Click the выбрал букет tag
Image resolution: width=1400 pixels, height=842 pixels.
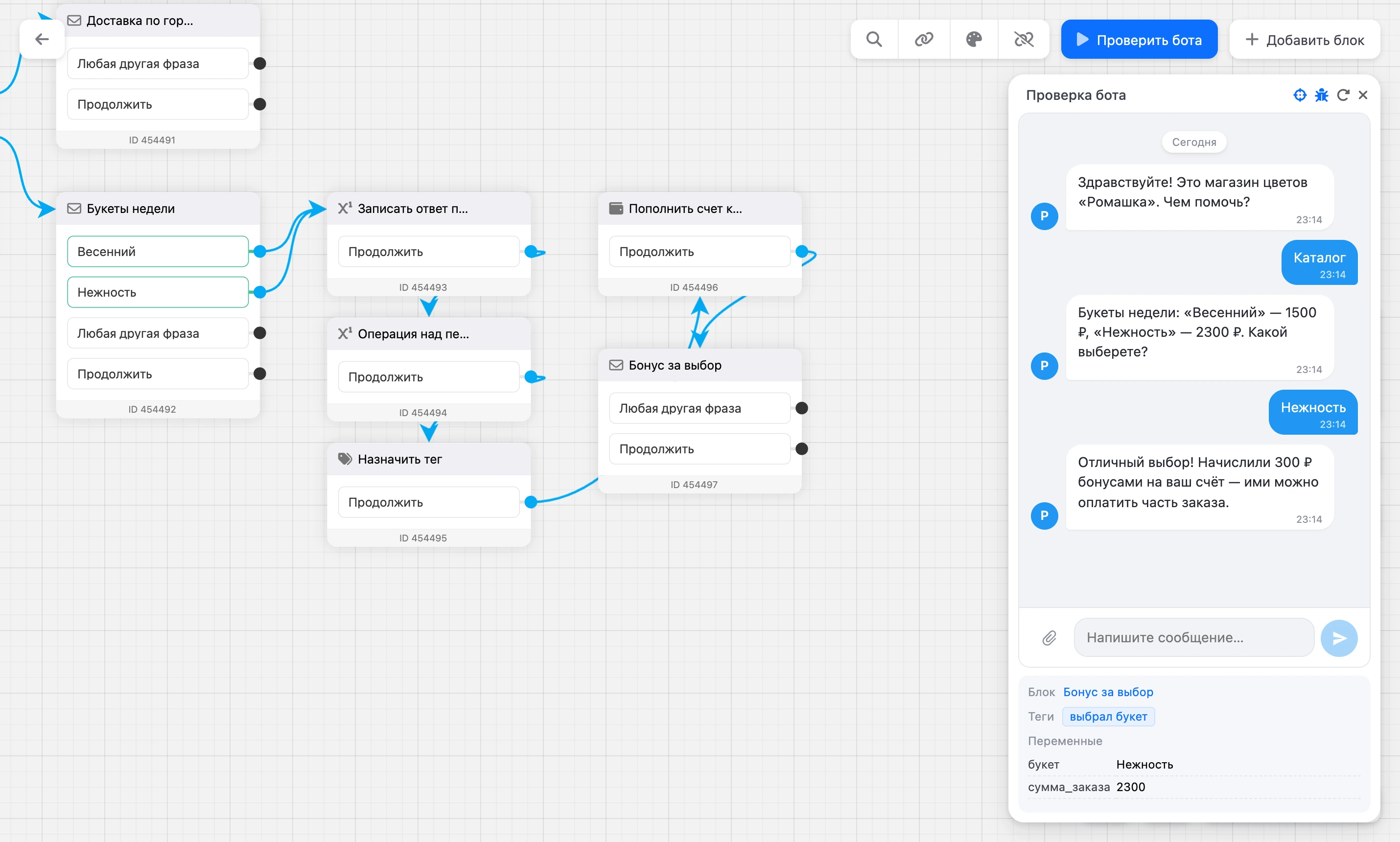coord(1108,716)
